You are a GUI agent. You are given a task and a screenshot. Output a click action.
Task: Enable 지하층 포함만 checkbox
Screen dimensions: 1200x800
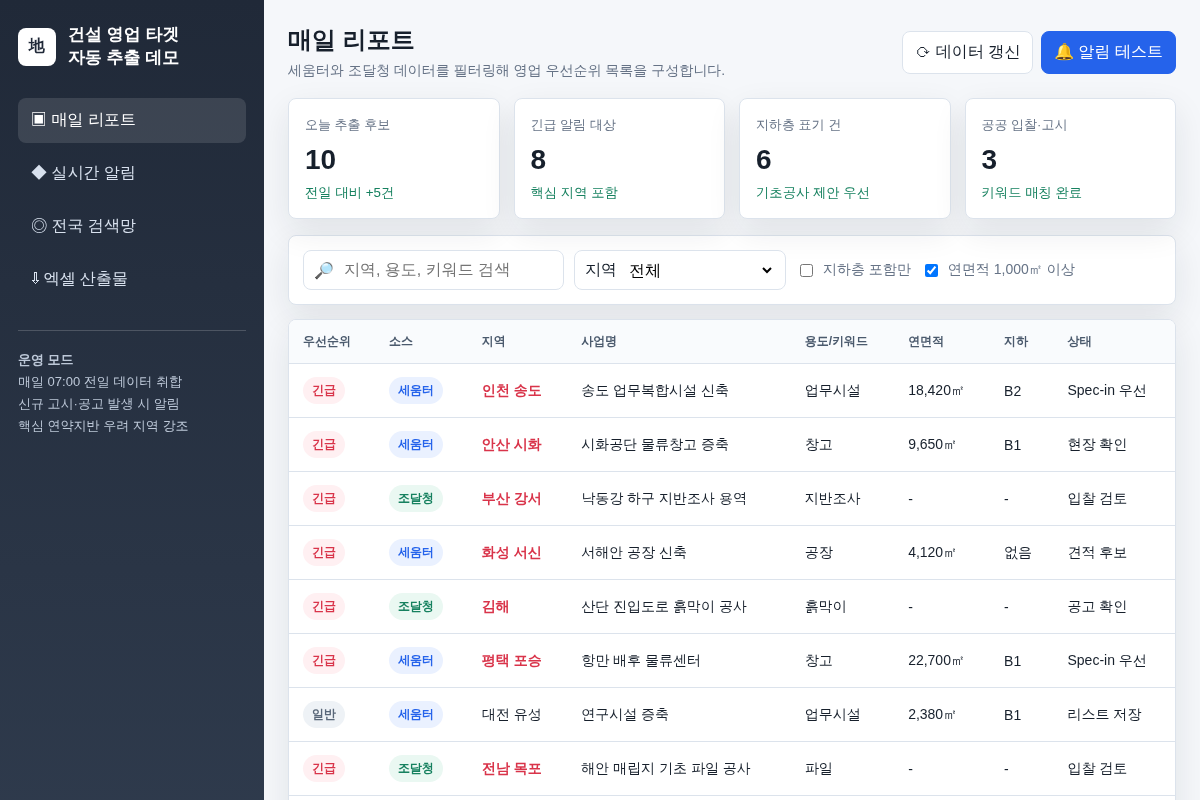[x=806, y=270]
